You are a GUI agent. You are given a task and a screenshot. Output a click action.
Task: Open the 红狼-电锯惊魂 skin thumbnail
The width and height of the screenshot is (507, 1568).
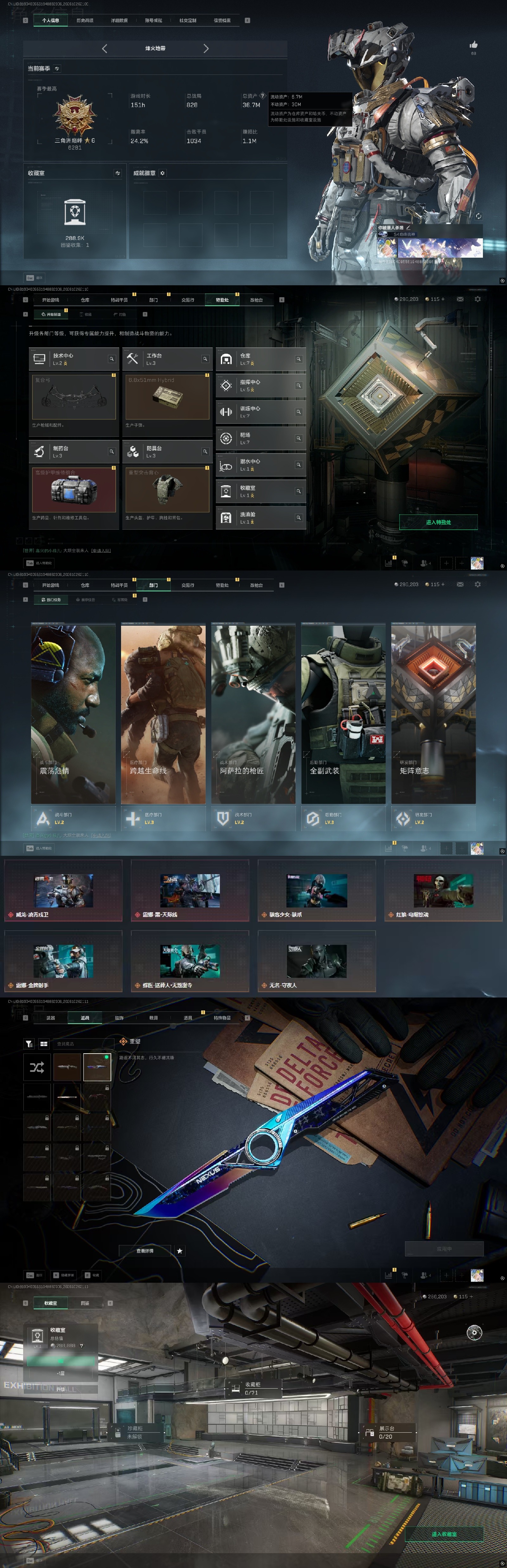coord(444,891)
